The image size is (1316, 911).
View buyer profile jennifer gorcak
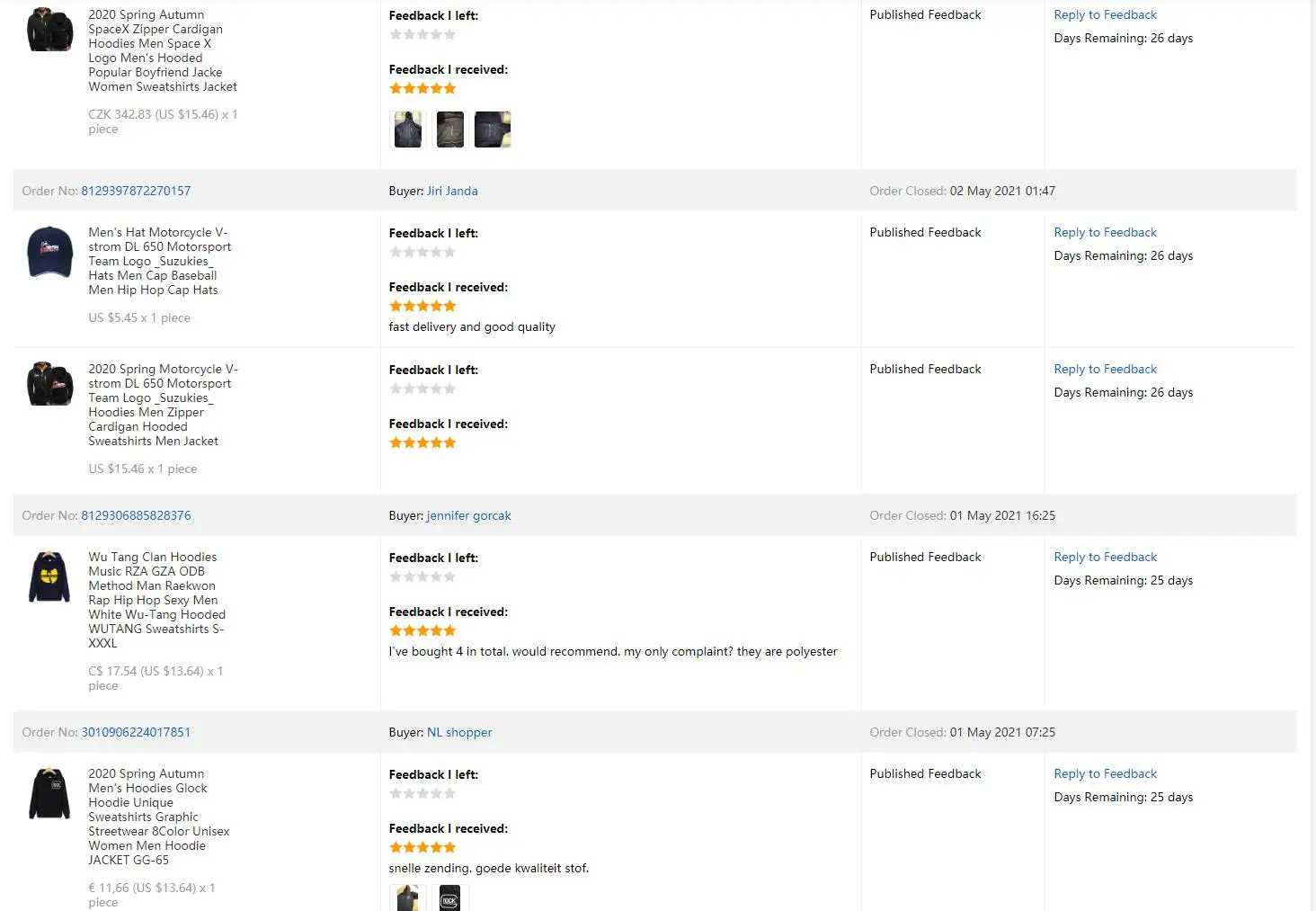pos(468,515)
